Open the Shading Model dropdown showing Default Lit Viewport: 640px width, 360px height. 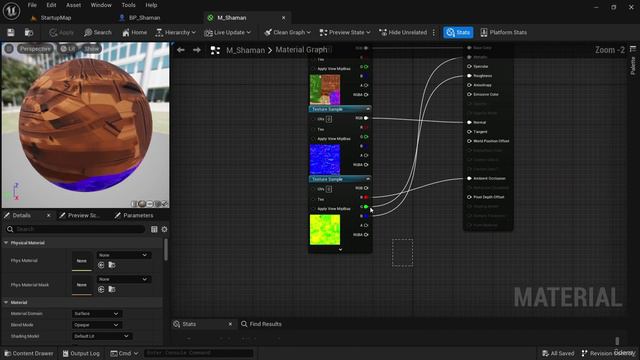[101, 336]
